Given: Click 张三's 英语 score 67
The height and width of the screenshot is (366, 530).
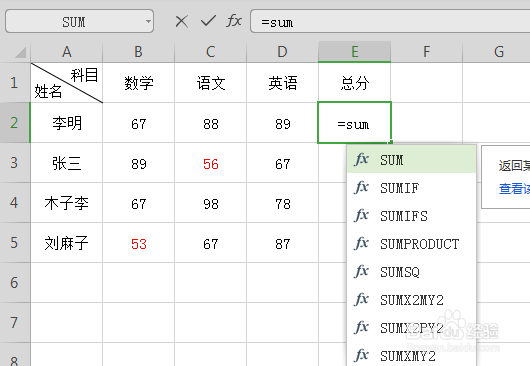Looking at the screenshot, I should pos(282,164).
